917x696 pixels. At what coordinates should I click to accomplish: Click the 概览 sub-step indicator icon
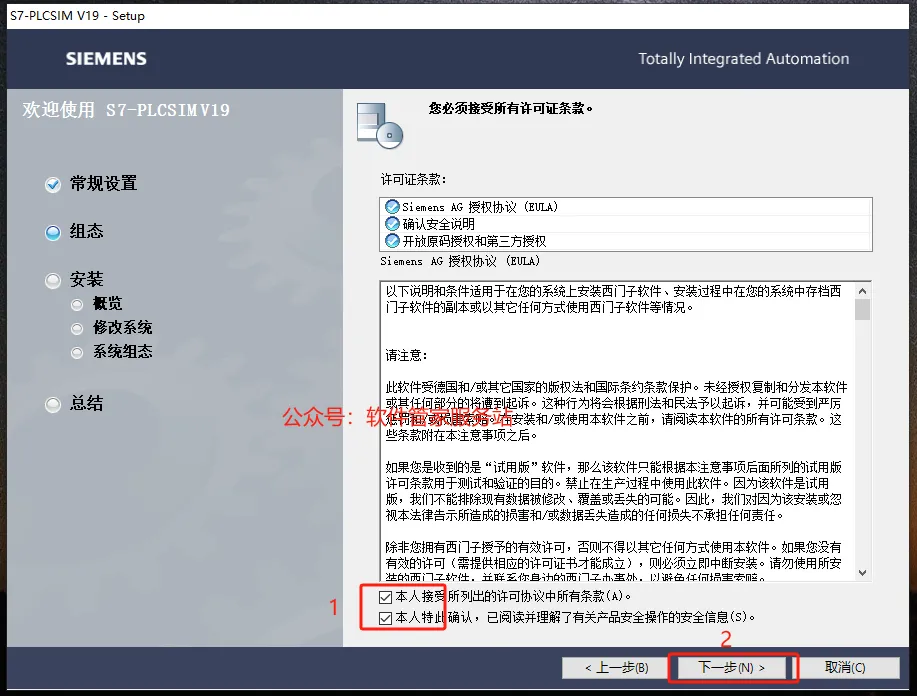pyautogui.click(x=77, y=305)
